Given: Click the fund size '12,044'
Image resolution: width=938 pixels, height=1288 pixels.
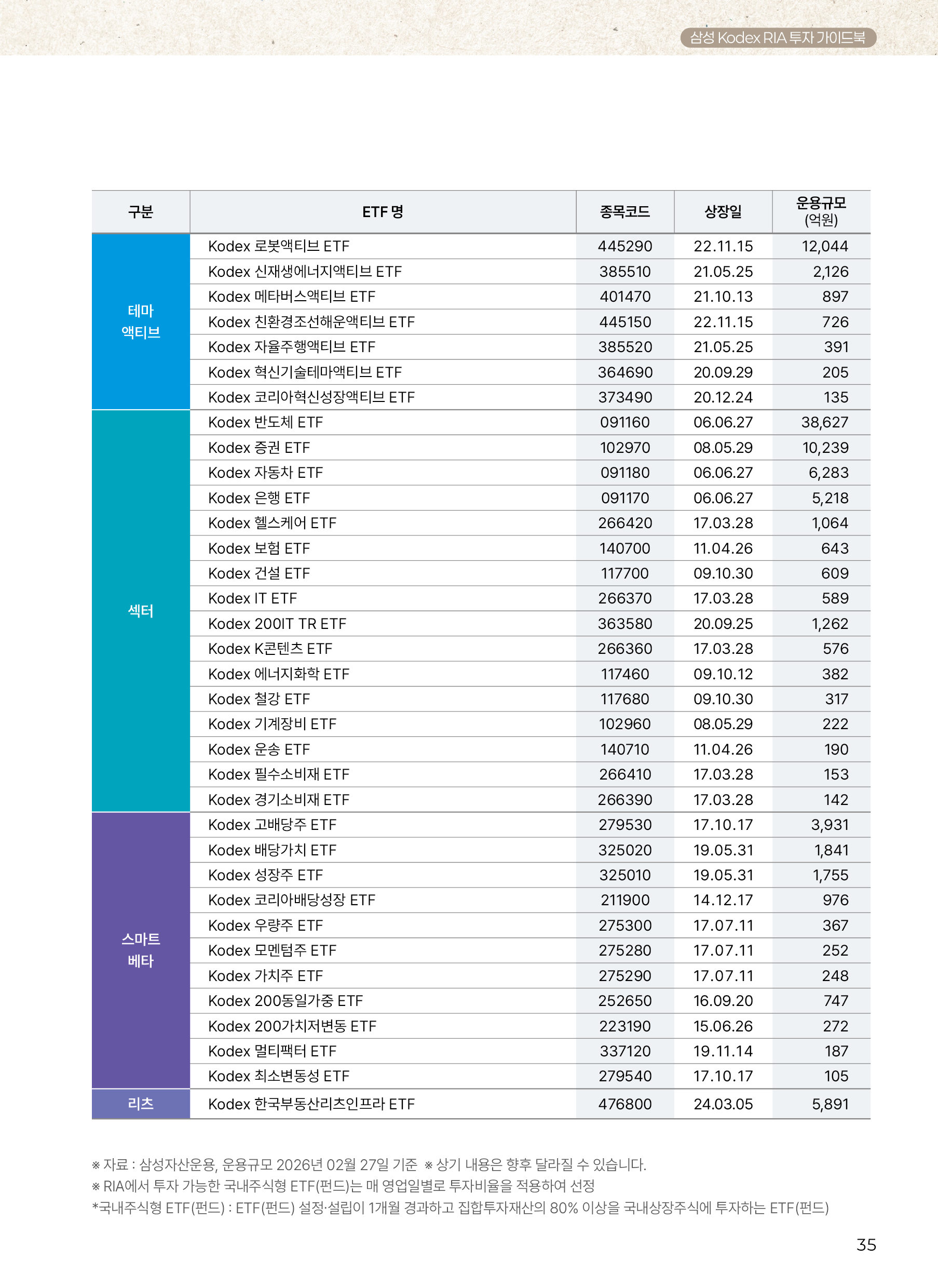Looking at the screenshot, I should click(x=824, y=247).
